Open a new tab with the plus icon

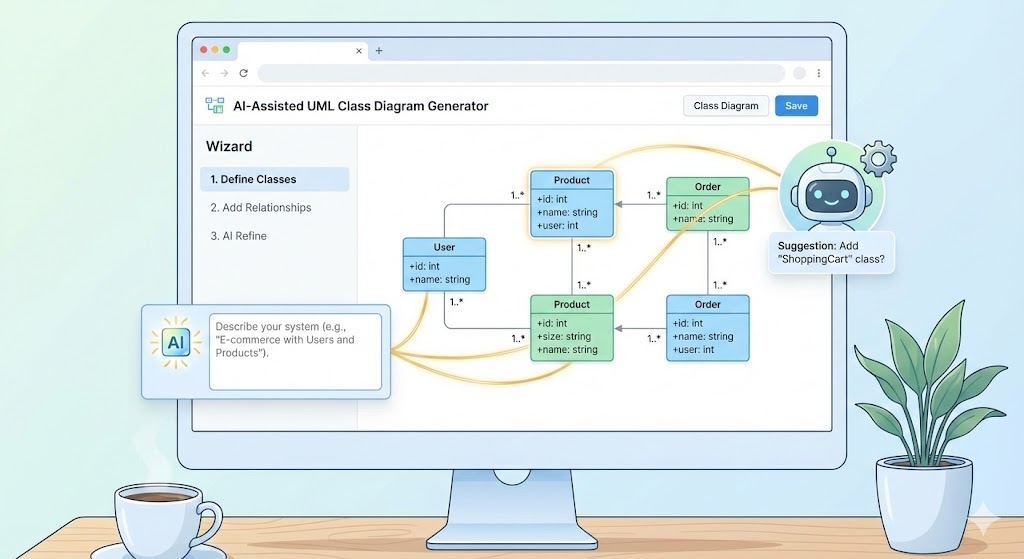point(378,50)
